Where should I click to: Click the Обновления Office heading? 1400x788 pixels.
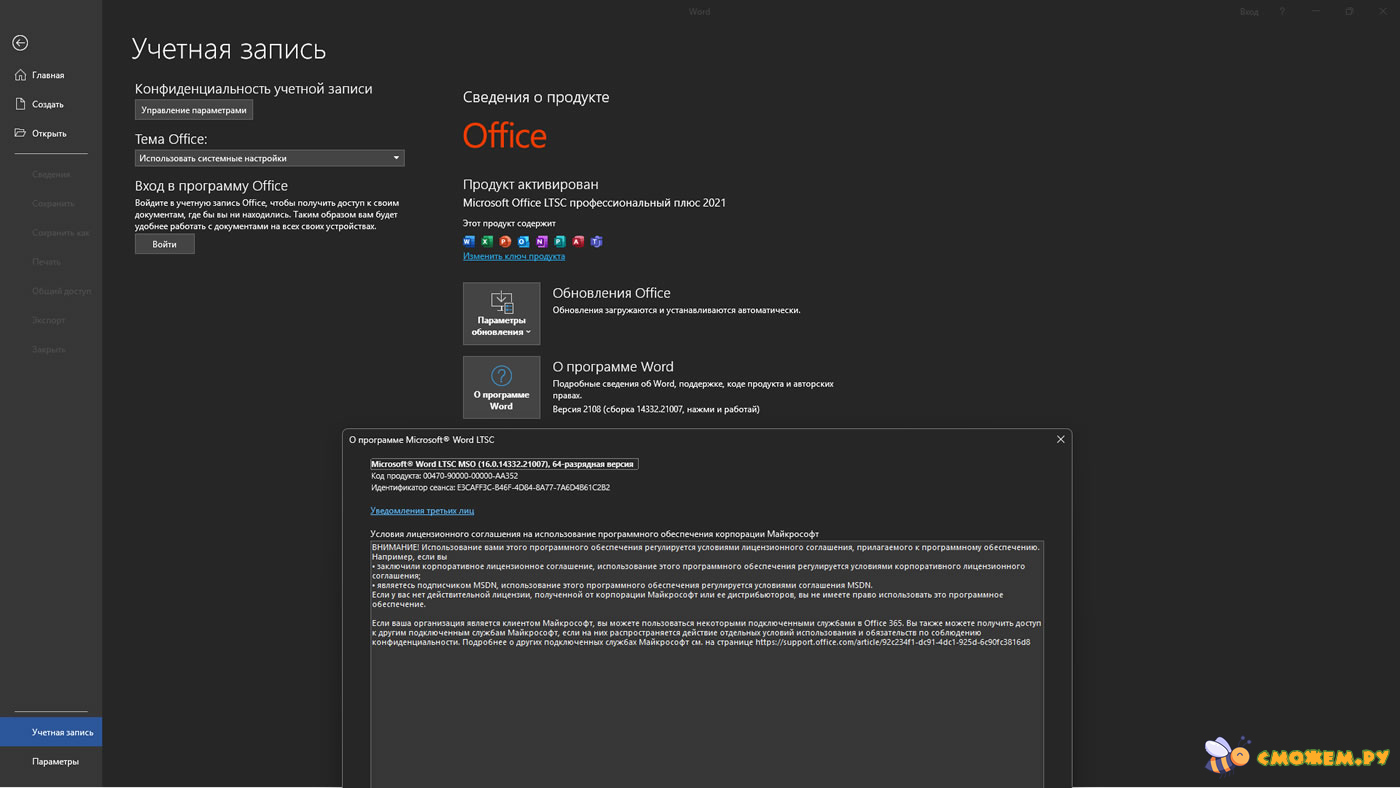click(611, 293)
